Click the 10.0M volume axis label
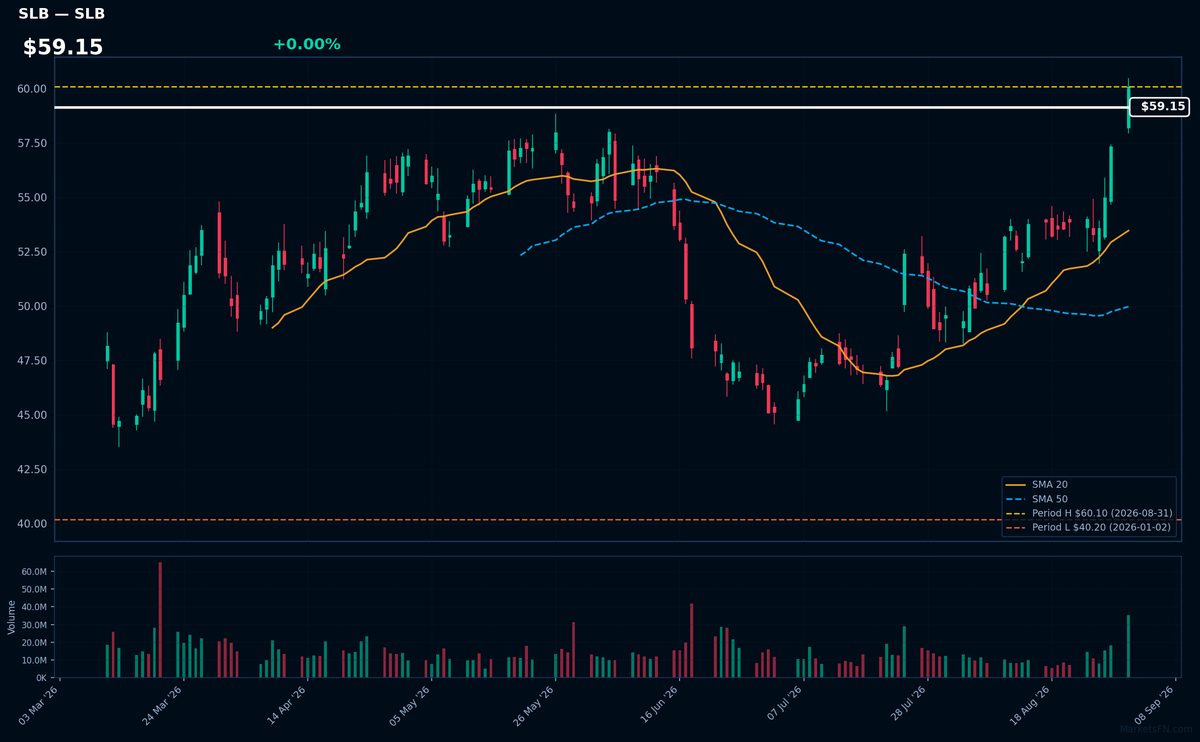The image size is (1200, 742). coord(34,660)
